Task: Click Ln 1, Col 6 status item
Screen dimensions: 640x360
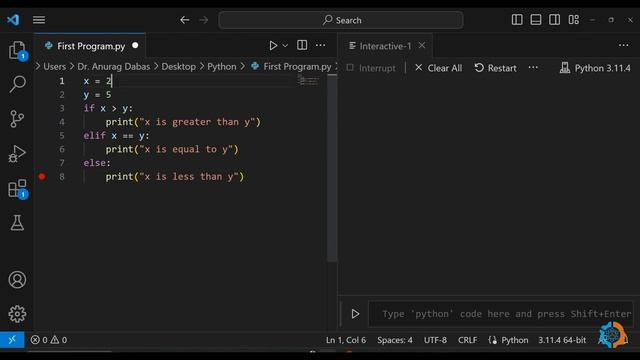Action: pyautogui.click(x=346, y=340)
